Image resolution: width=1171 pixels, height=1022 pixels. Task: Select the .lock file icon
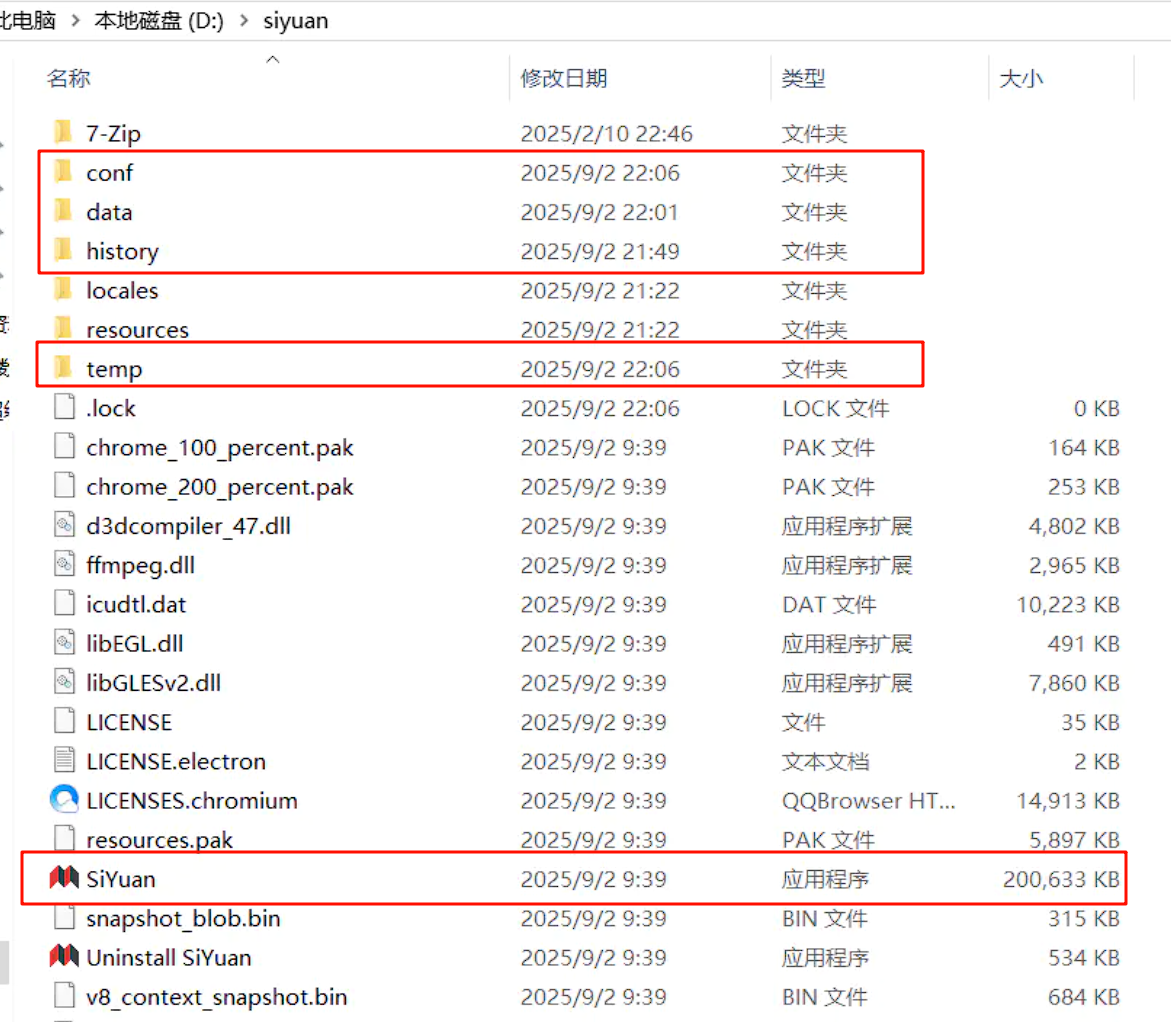point(64,407)
